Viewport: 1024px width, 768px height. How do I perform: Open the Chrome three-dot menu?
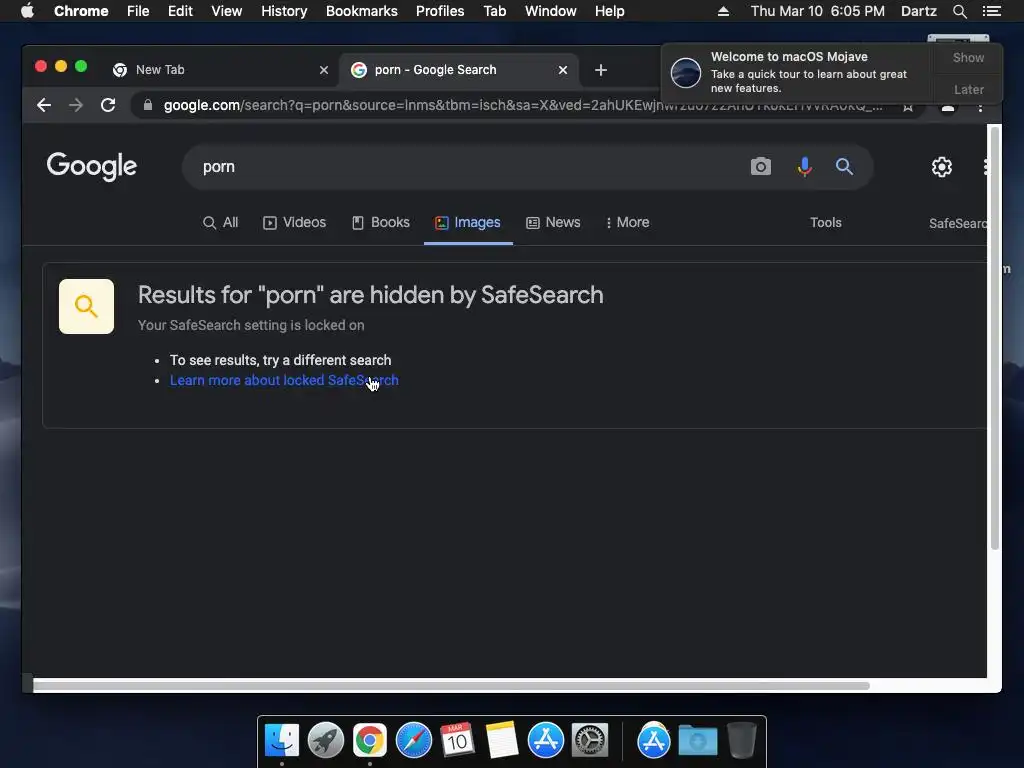click(x=980, y=106)
